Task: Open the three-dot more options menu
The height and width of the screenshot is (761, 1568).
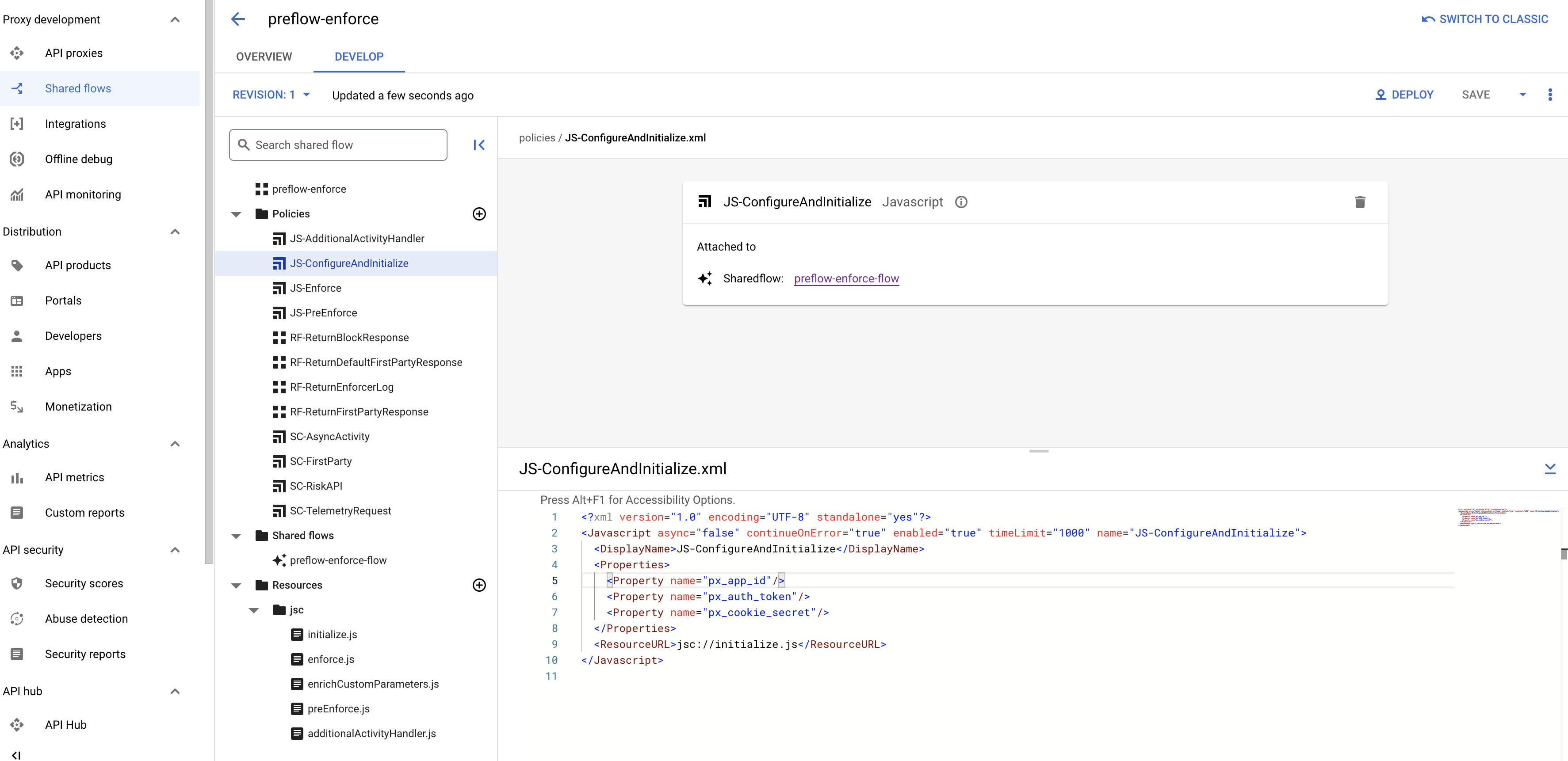Action: pos(1550,94)
